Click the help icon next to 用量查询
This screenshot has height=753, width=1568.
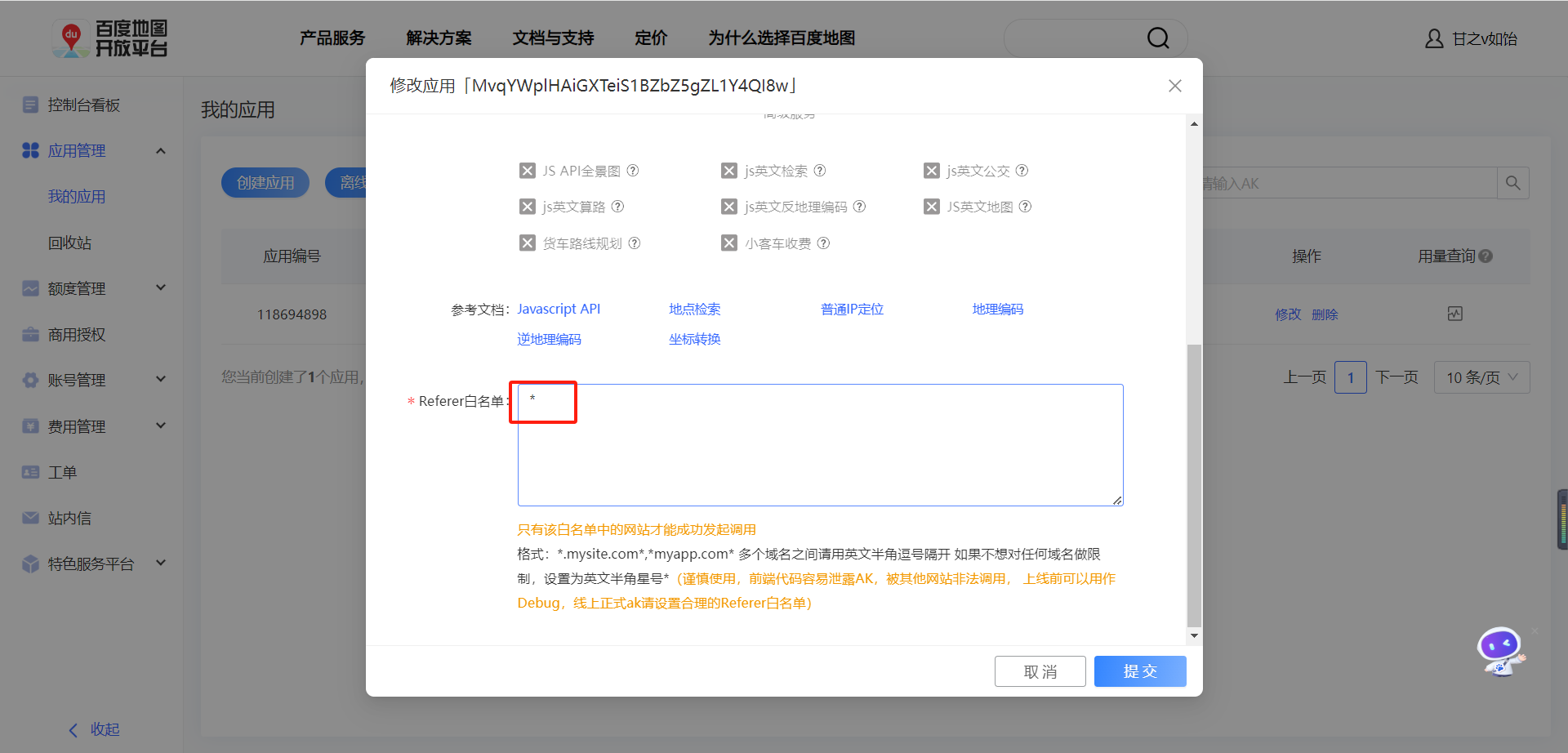click(x=1486, y=256)
